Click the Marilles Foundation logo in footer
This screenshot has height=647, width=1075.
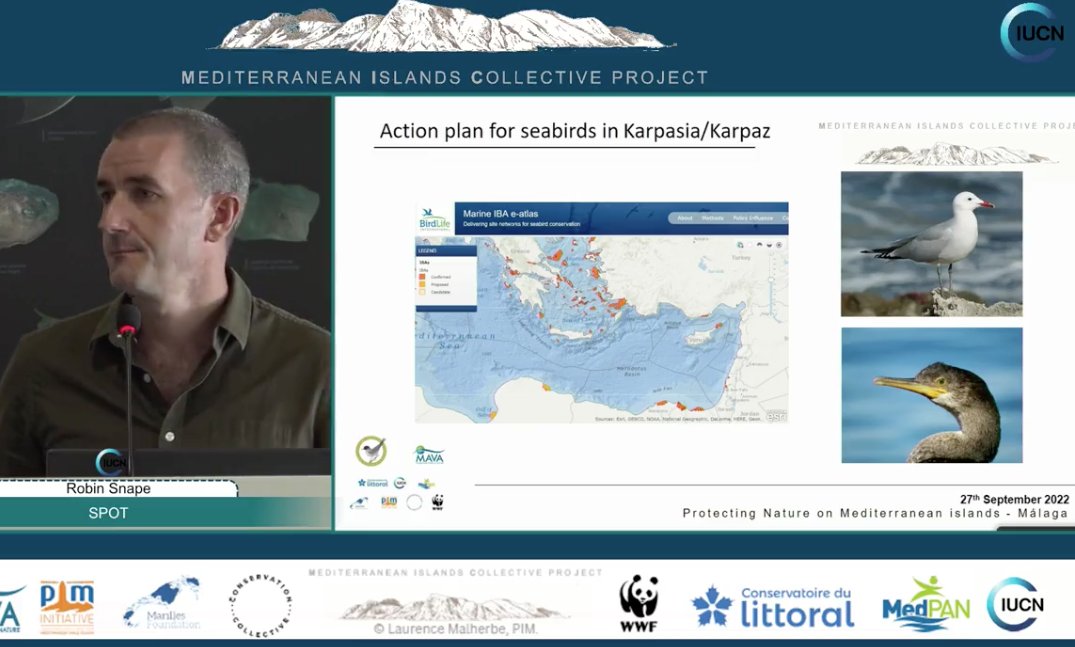click(x=163, y=603)
